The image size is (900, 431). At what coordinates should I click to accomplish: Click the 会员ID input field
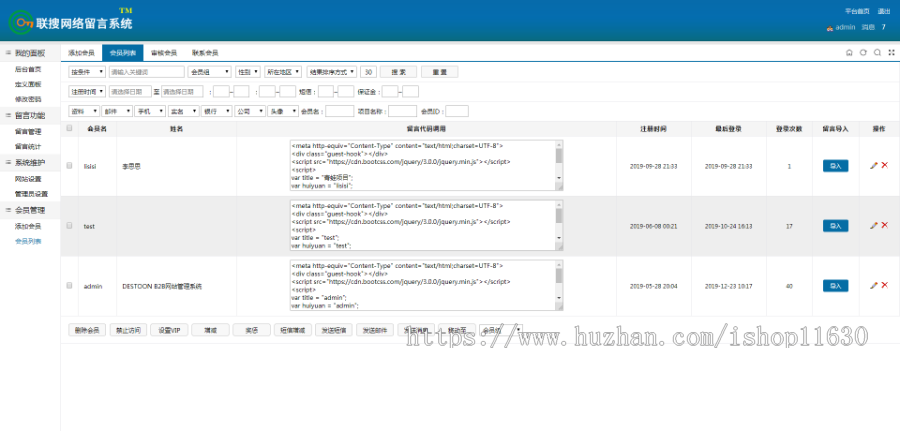pos(457,111)
